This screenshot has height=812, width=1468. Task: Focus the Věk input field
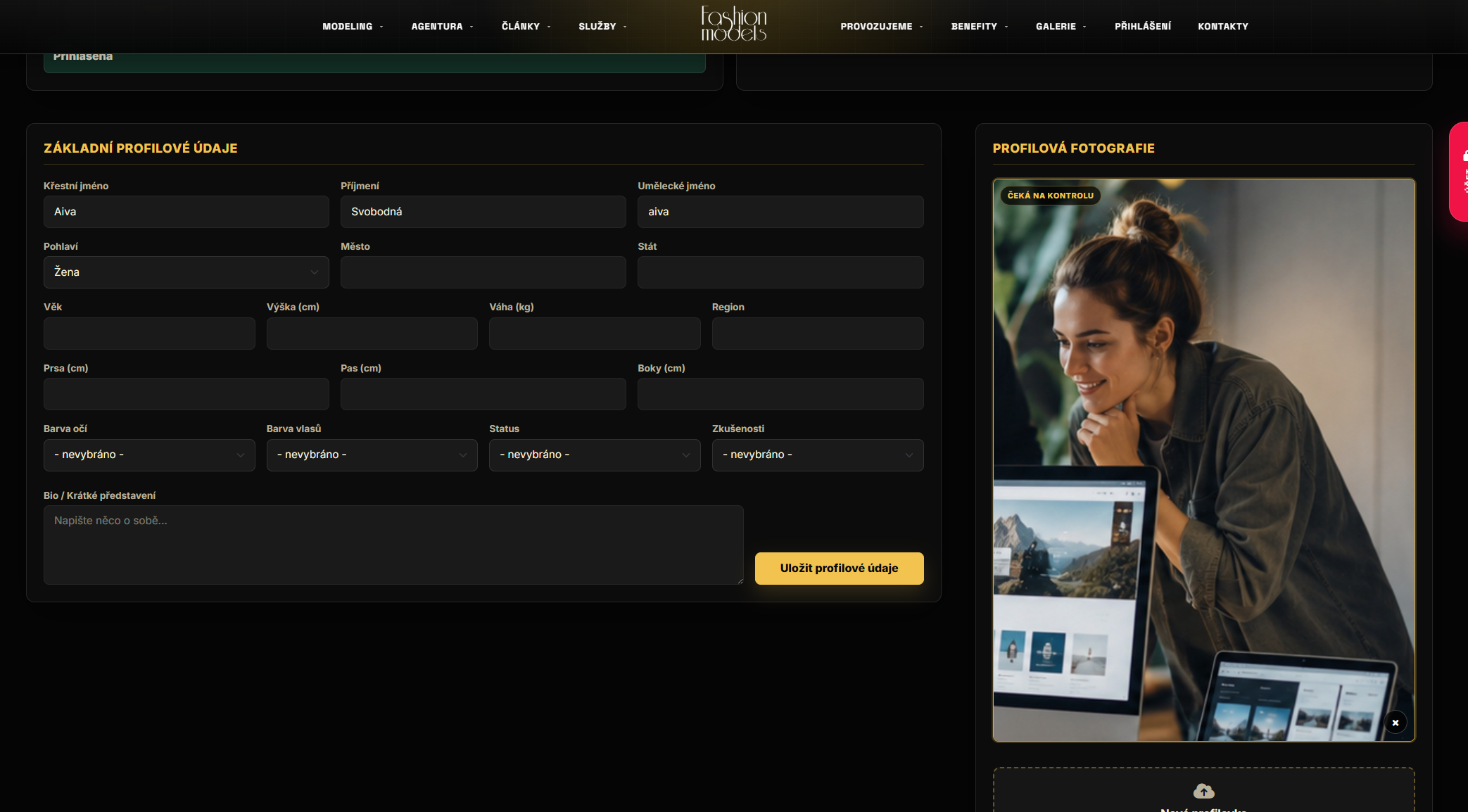149,334
